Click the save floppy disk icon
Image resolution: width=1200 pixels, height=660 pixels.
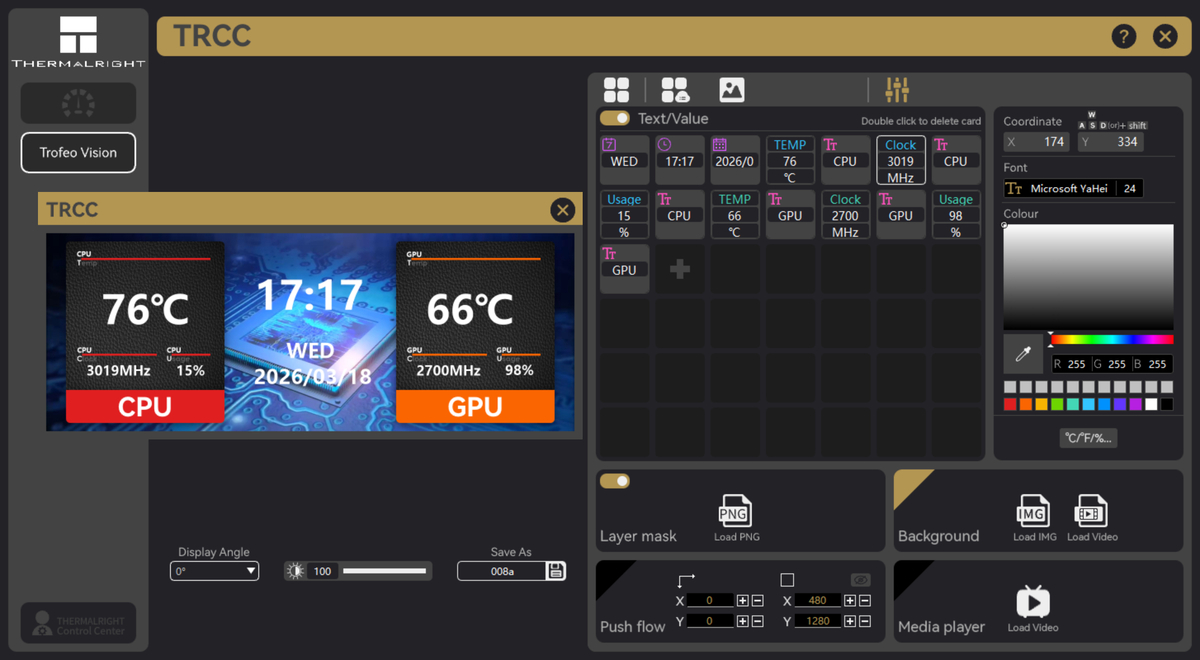pos(556,571)
